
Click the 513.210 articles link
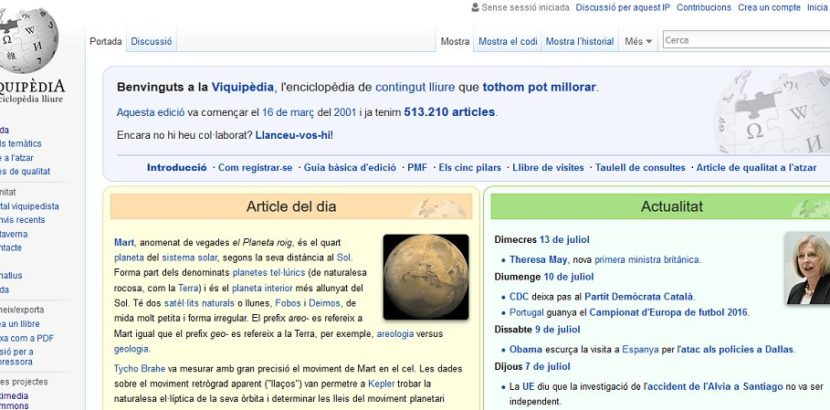pyautogui.click(x=449, y=112)
